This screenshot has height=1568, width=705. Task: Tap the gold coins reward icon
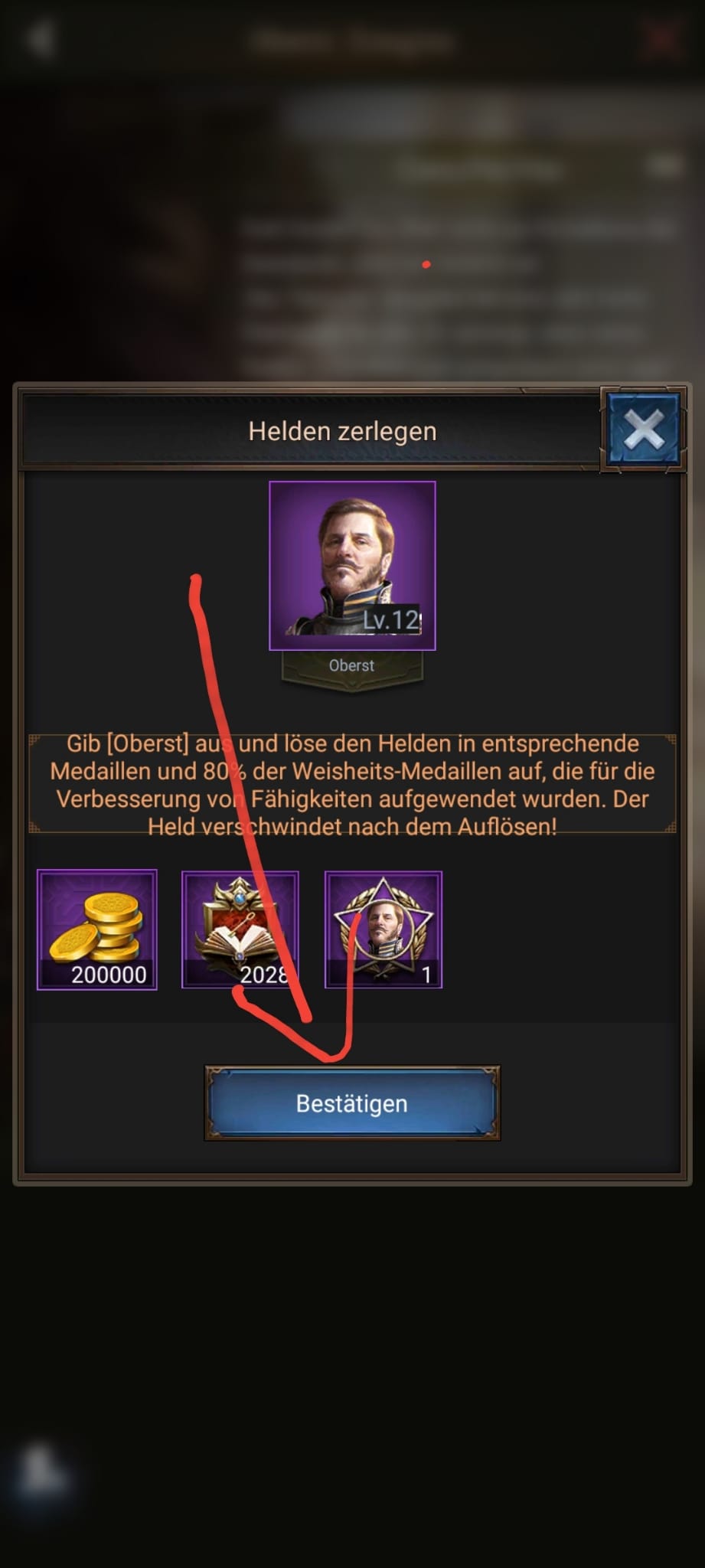click(97, 929)
